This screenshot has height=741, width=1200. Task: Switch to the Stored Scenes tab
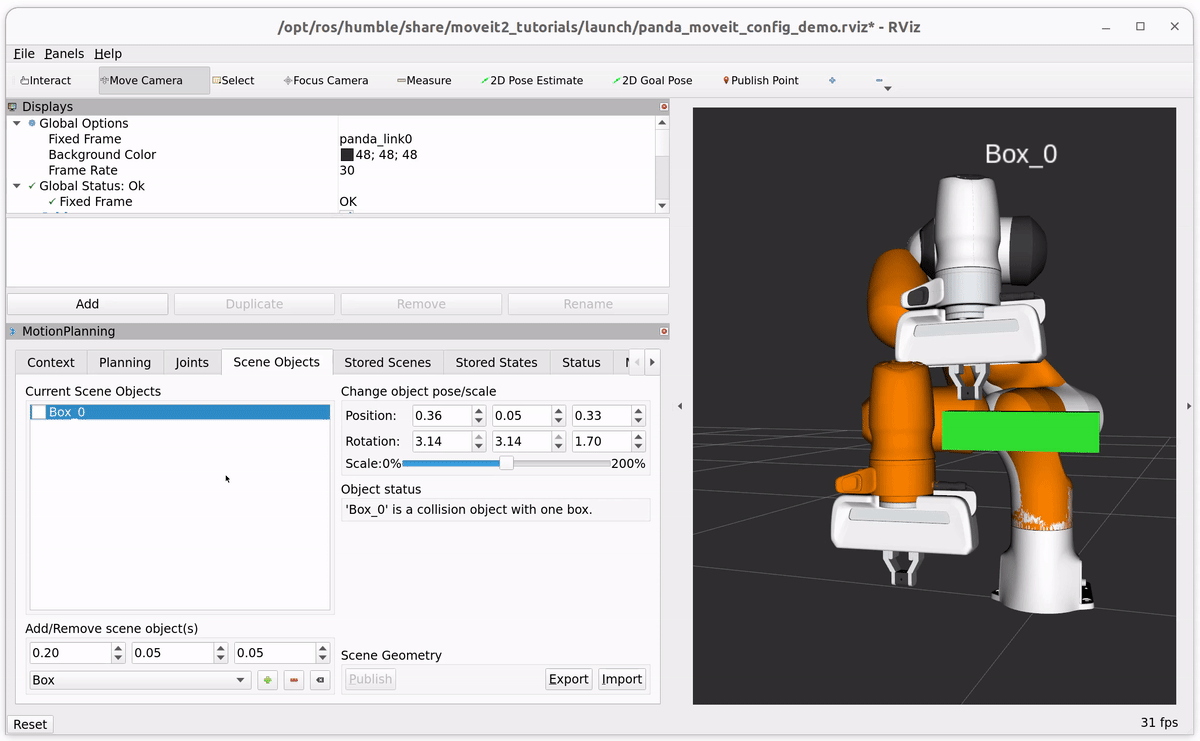point(387,362)
